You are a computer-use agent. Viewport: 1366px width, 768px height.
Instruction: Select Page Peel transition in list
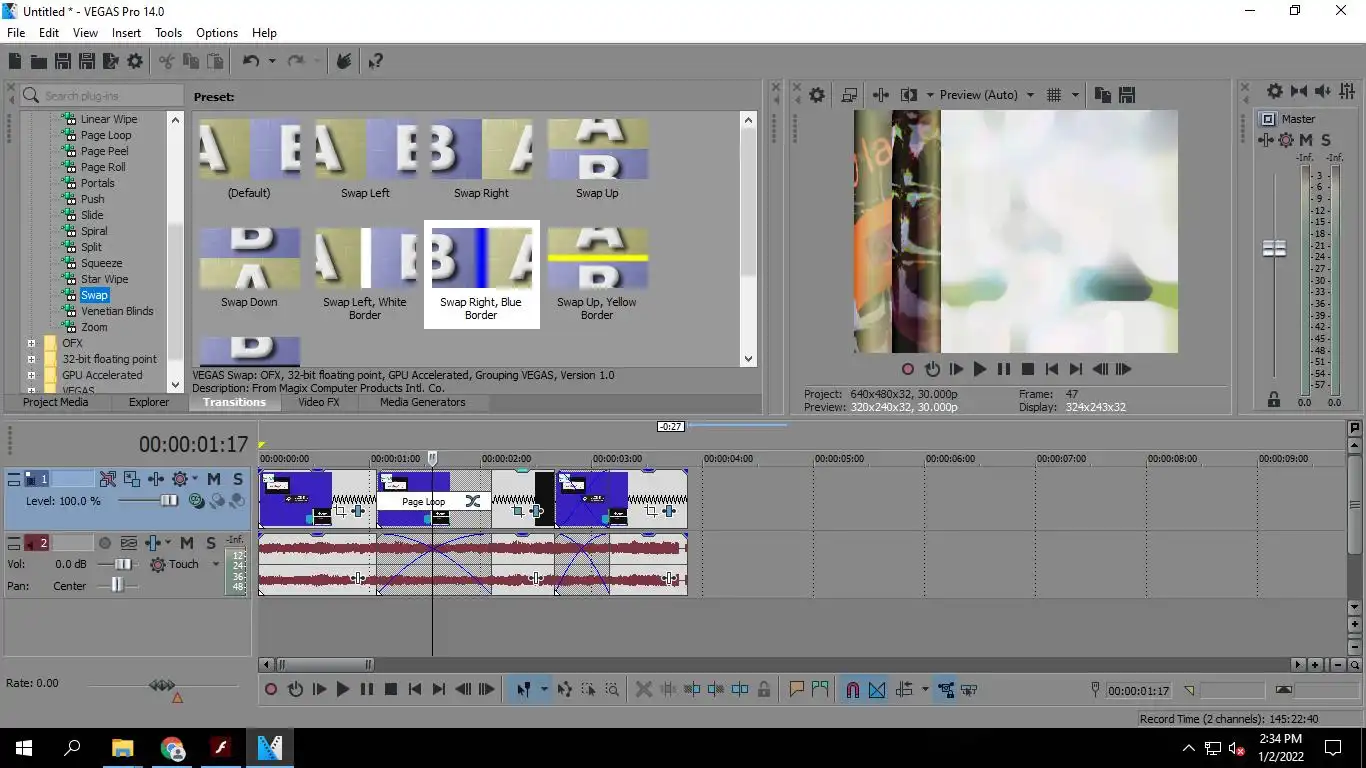point(105,151)
